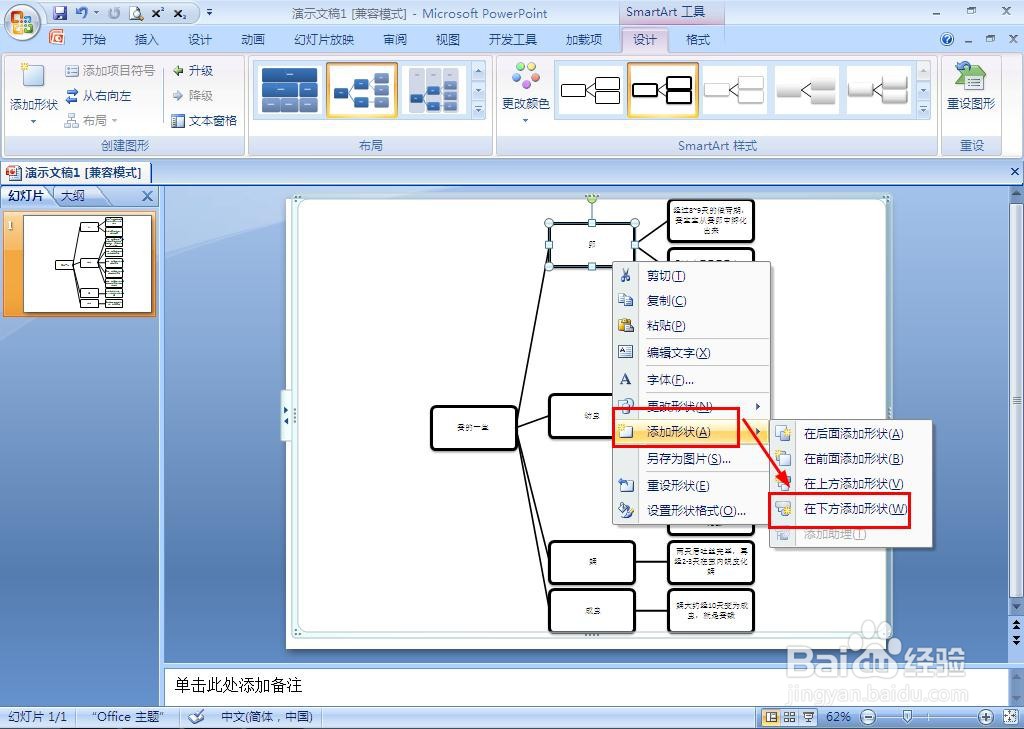Expand the SmartArt Styles gallery more arrow
This screenshot has height=729, width=1024.
tap(923, 109)
